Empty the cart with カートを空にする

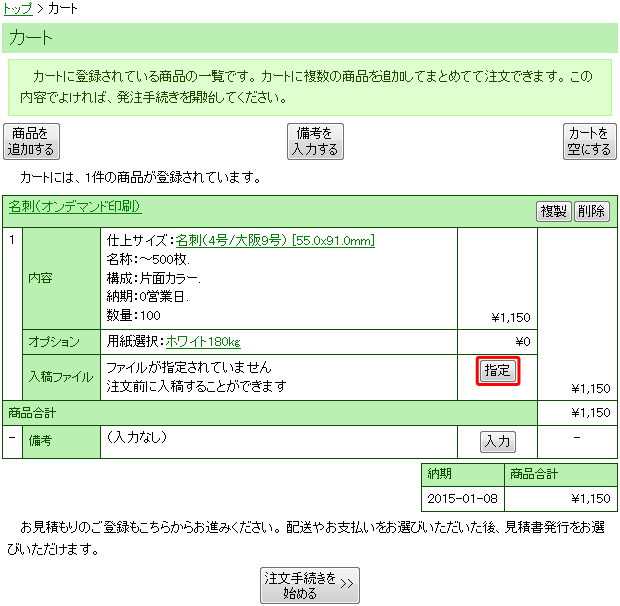[589, 141]
